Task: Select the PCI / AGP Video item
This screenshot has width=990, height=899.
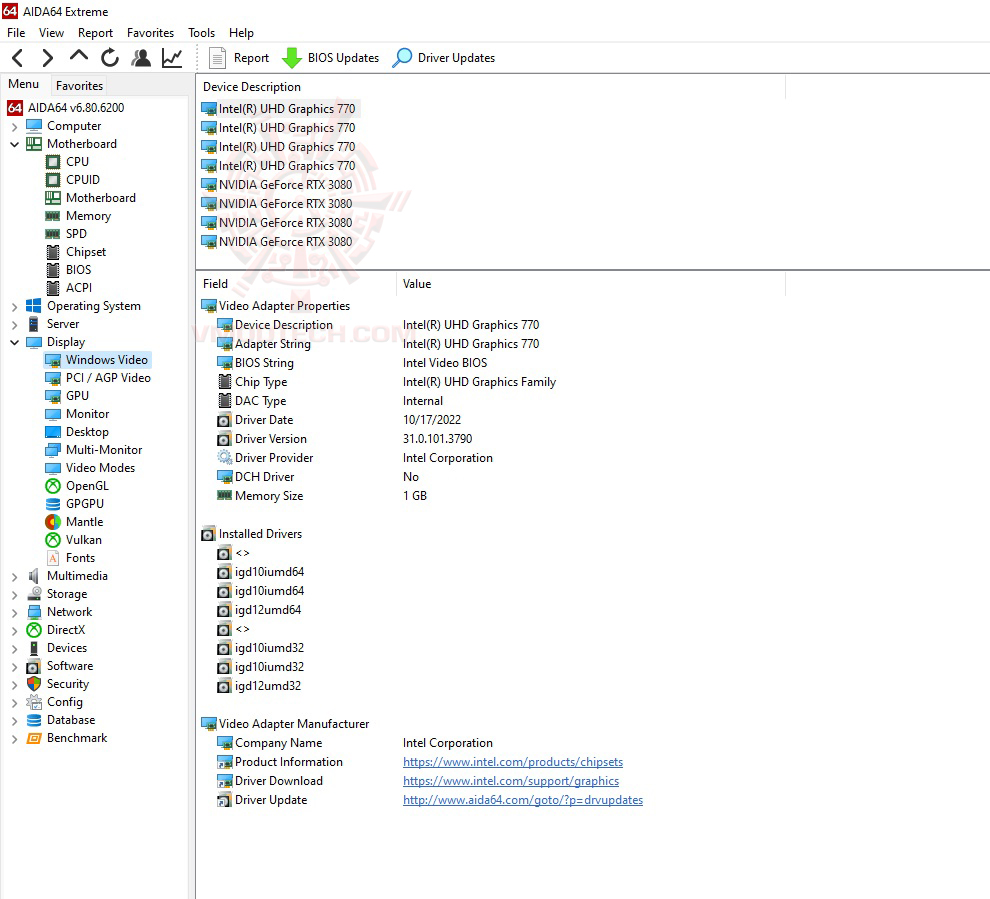Action: click(108, 378)
